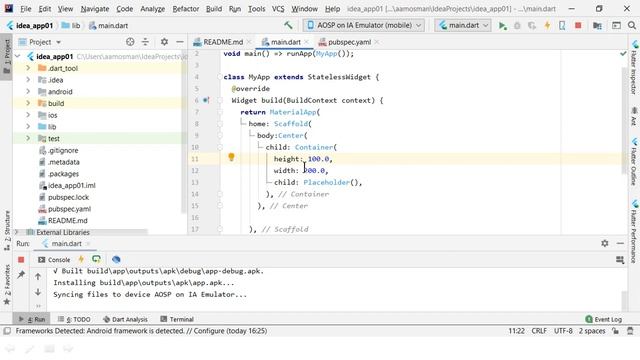Switch to pubspec.yaml editor tab

(349, 42)
